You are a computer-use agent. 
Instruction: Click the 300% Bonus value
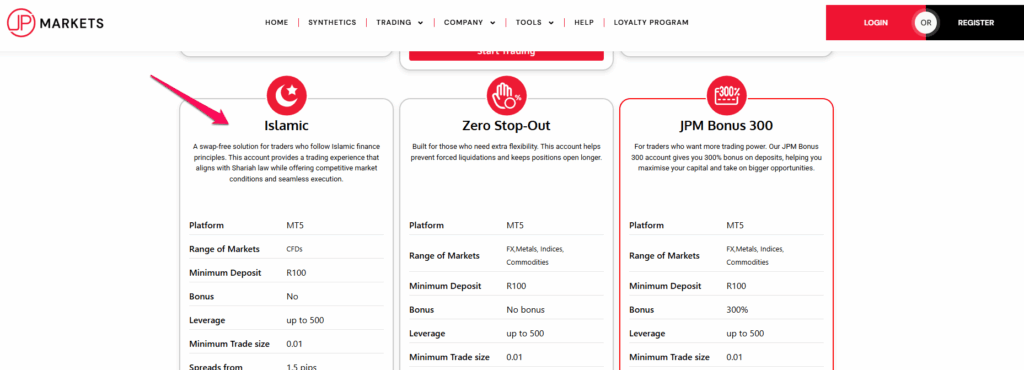coord(737,309)
